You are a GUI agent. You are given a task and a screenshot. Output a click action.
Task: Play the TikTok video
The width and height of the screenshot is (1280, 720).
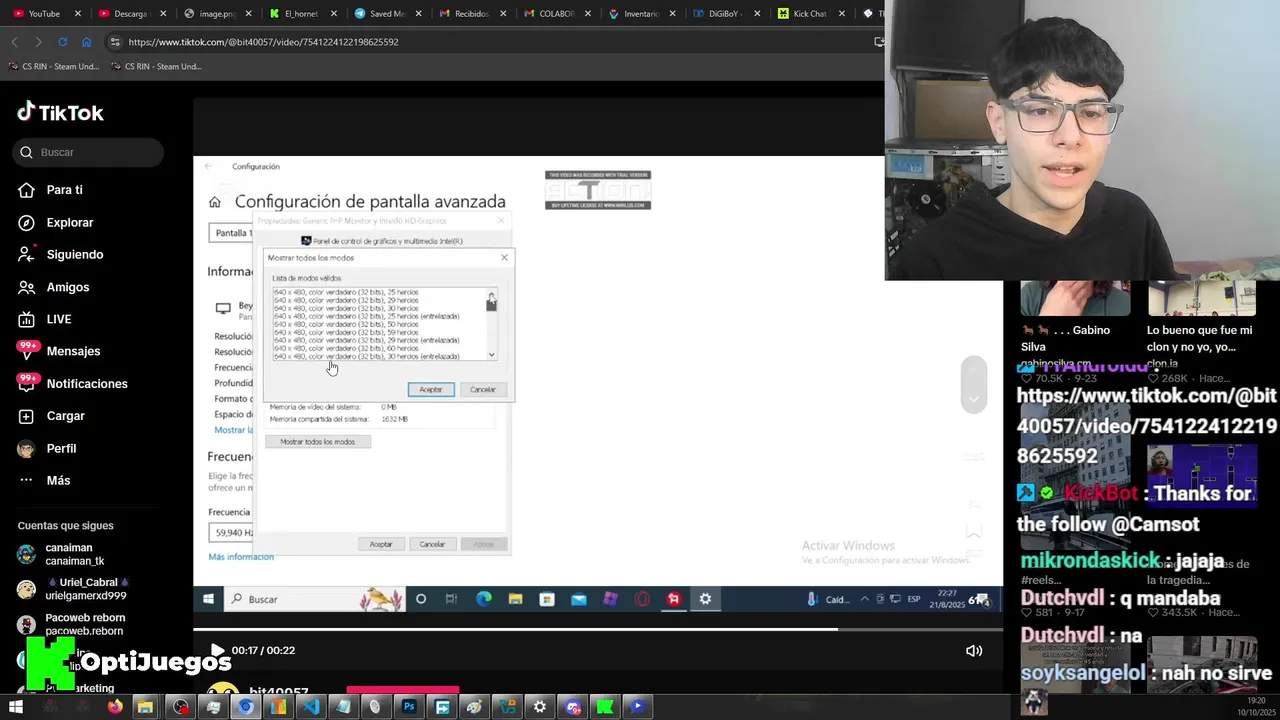(217, 650)
